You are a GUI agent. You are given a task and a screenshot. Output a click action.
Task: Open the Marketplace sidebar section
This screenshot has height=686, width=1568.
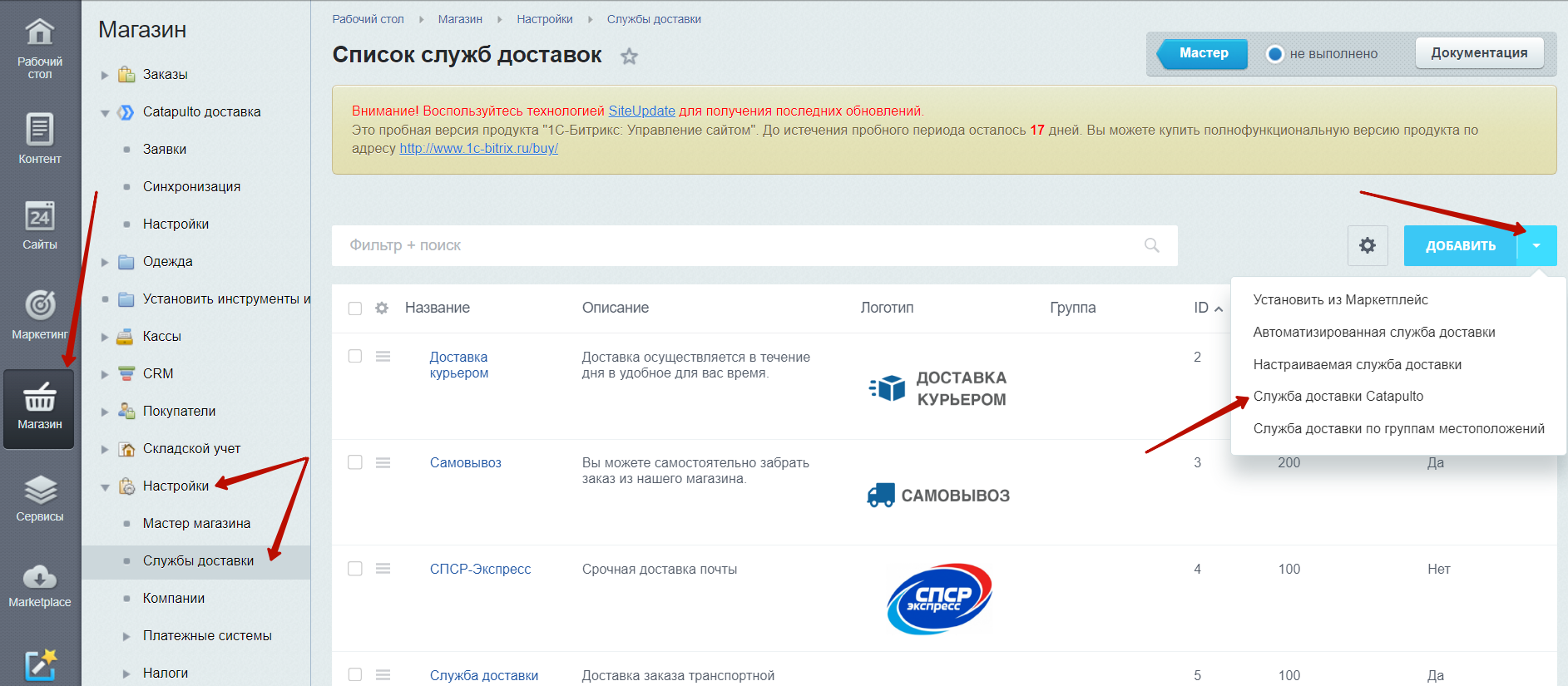(40, 585)
